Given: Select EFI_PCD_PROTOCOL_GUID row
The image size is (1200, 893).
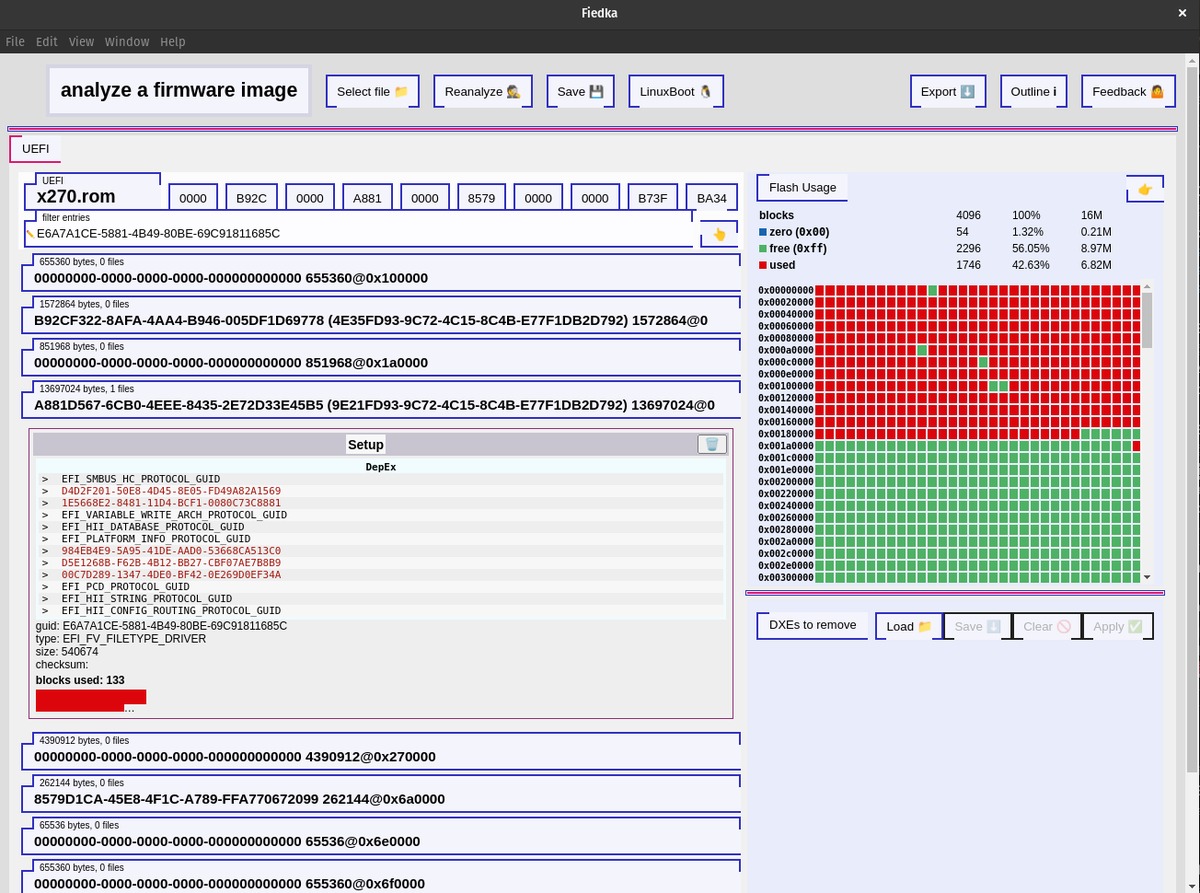Looking at the screenshot, I should click(x=382, y=587).
